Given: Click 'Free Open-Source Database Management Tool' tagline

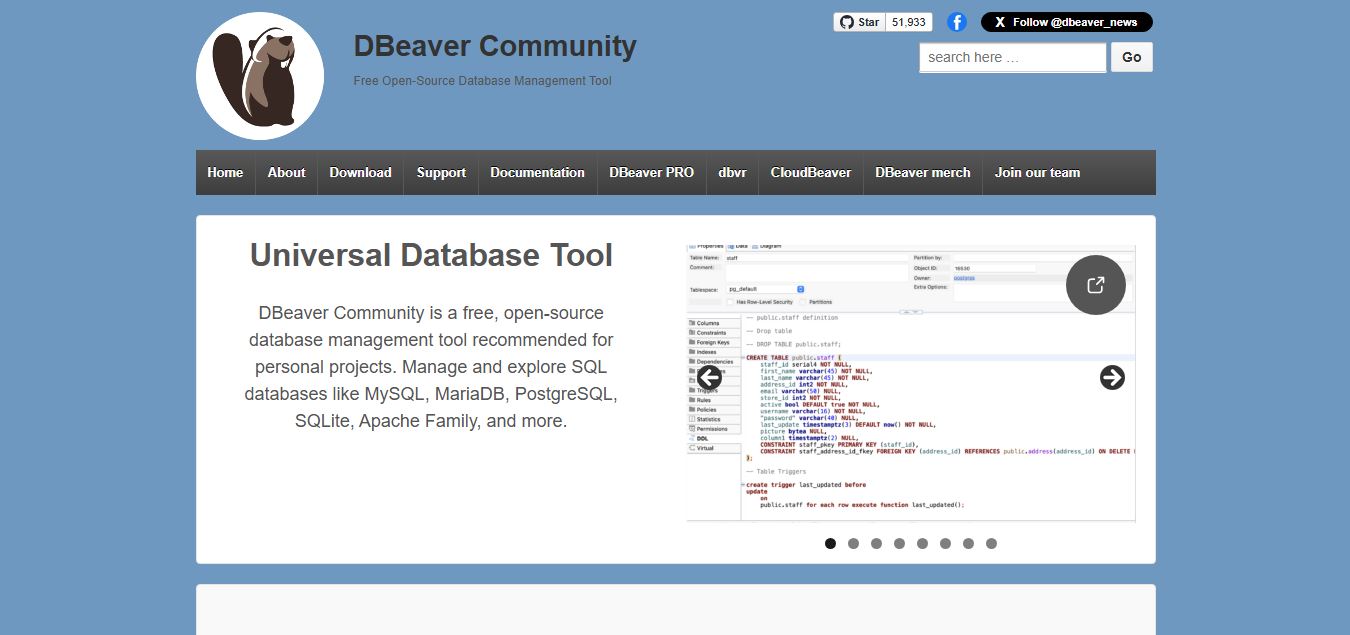Looking at the screenshot, I should point(482,80).
